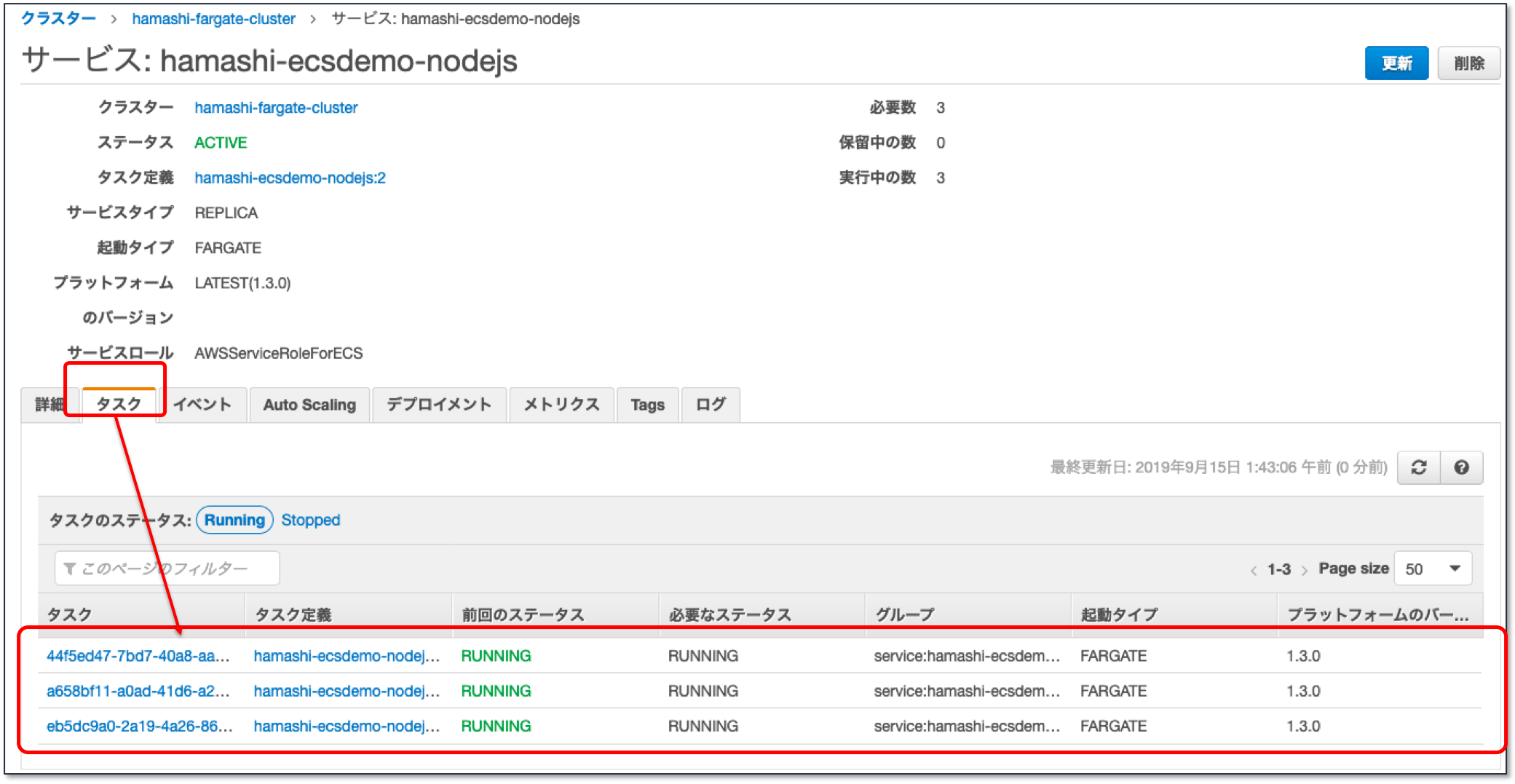
Task: Click the blue 更新 button
Action: point(1396,63)
